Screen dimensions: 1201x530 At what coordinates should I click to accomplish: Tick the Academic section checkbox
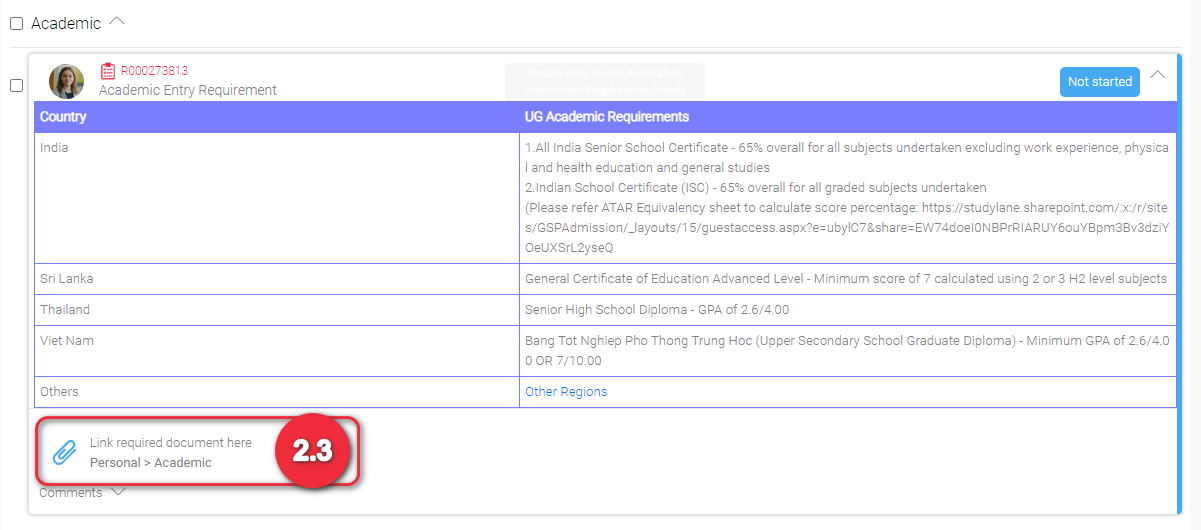pos(16,24)
